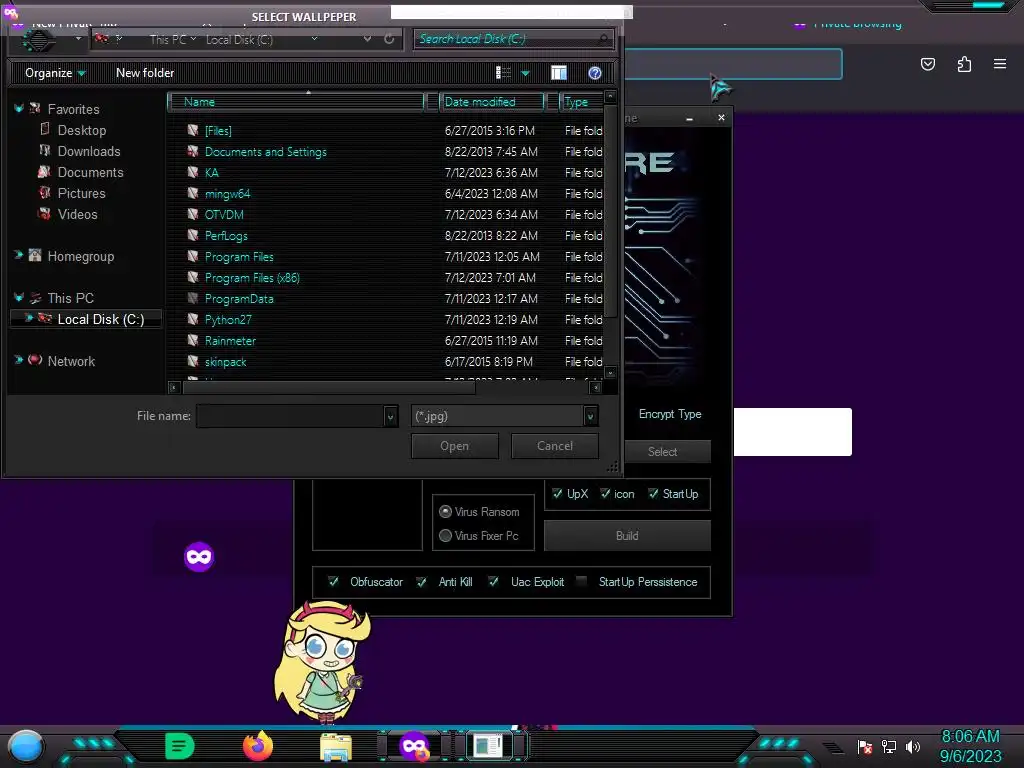This screenshot has width=1024, height=768.
Task: Click the Build button
Action: (627, 536)
